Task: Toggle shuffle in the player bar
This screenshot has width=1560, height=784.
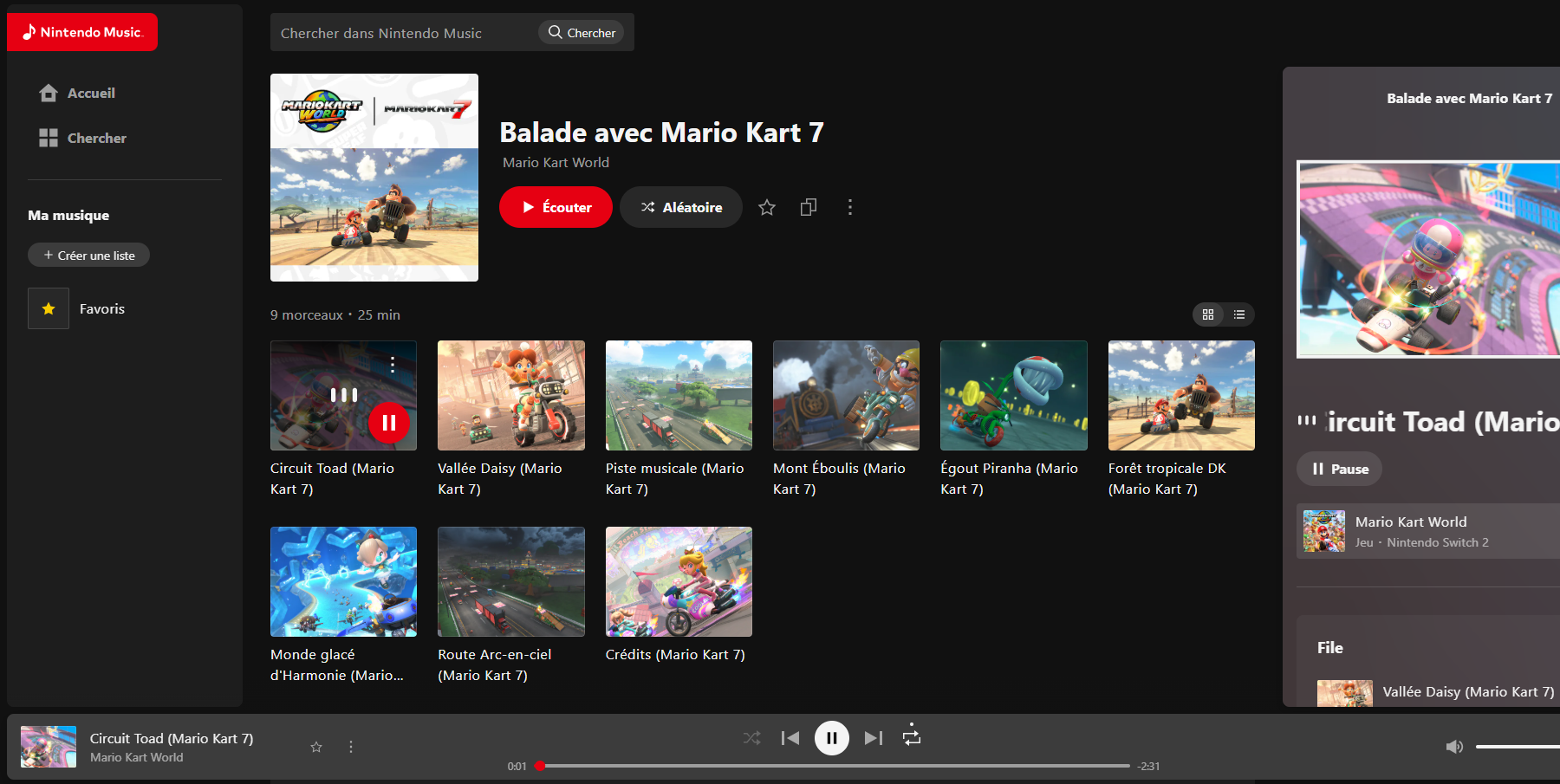Action: click(751, 738)
